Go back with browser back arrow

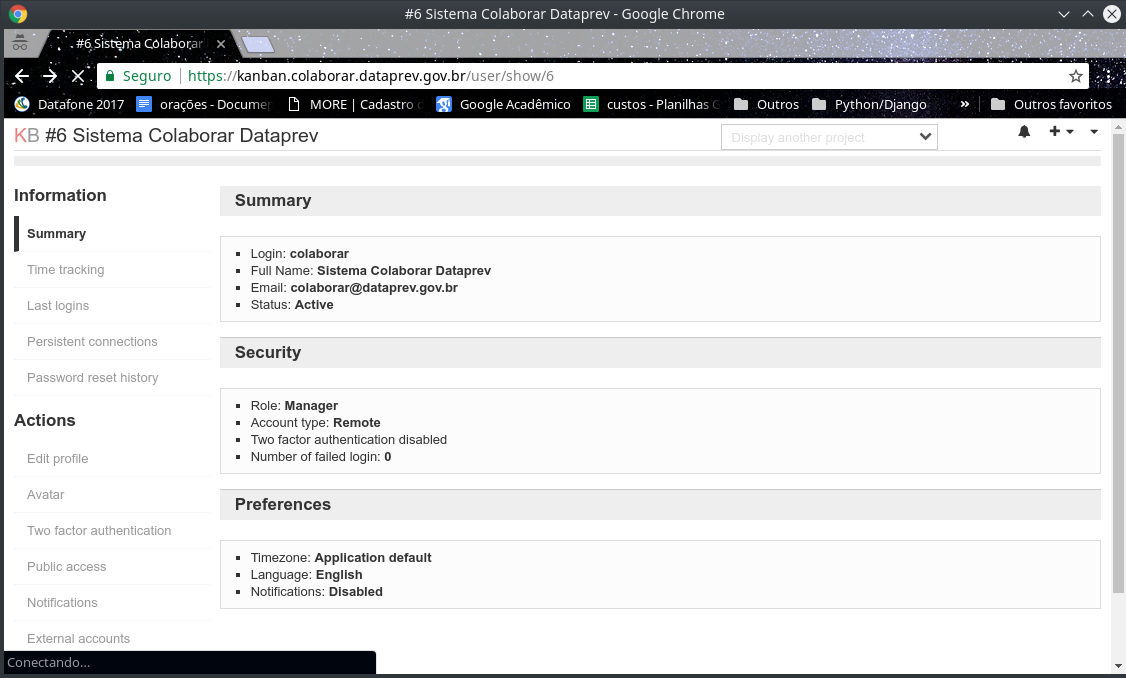[x=22, y=76]
